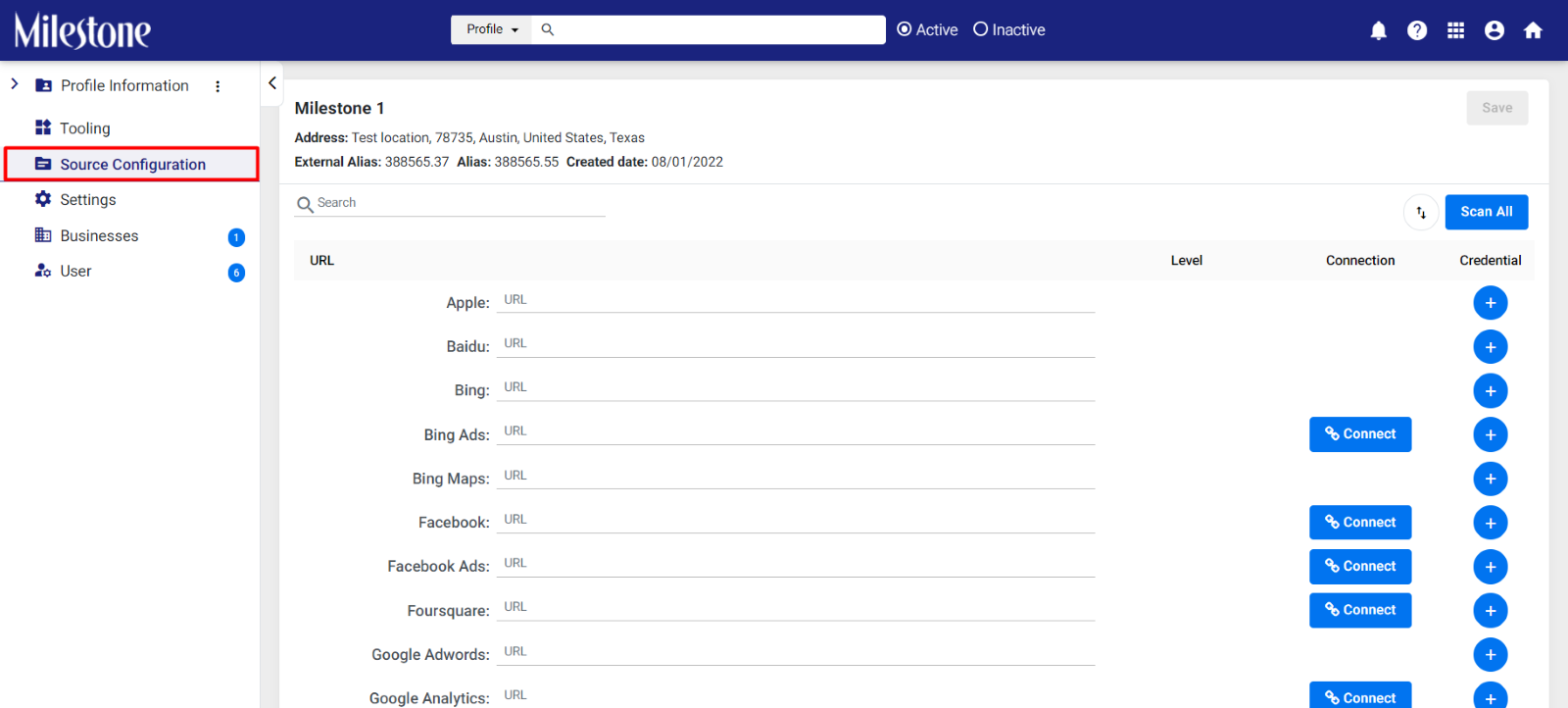Select the Active radio button
This screenshot has width=1568, height=708.
pyautogui.click(x=904, y=29)
